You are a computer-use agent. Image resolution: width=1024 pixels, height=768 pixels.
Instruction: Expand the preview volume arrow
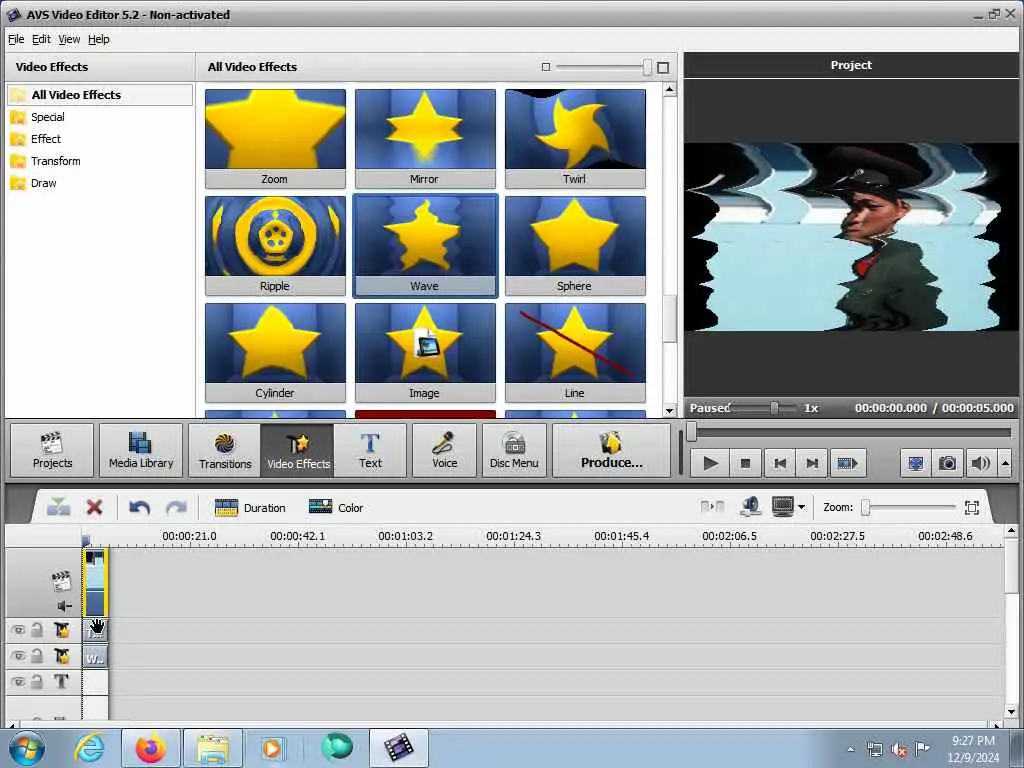coord(1005,464)
